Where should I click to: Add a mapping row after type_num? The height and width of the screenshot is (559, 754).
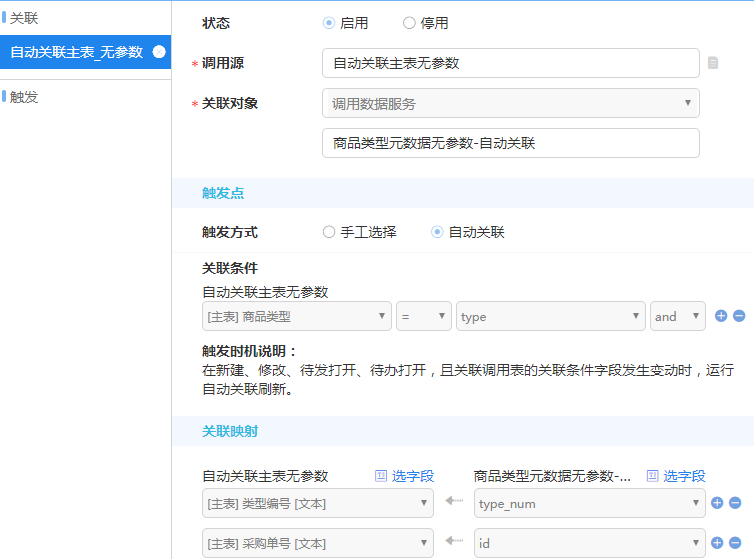(x=717, y=503)
